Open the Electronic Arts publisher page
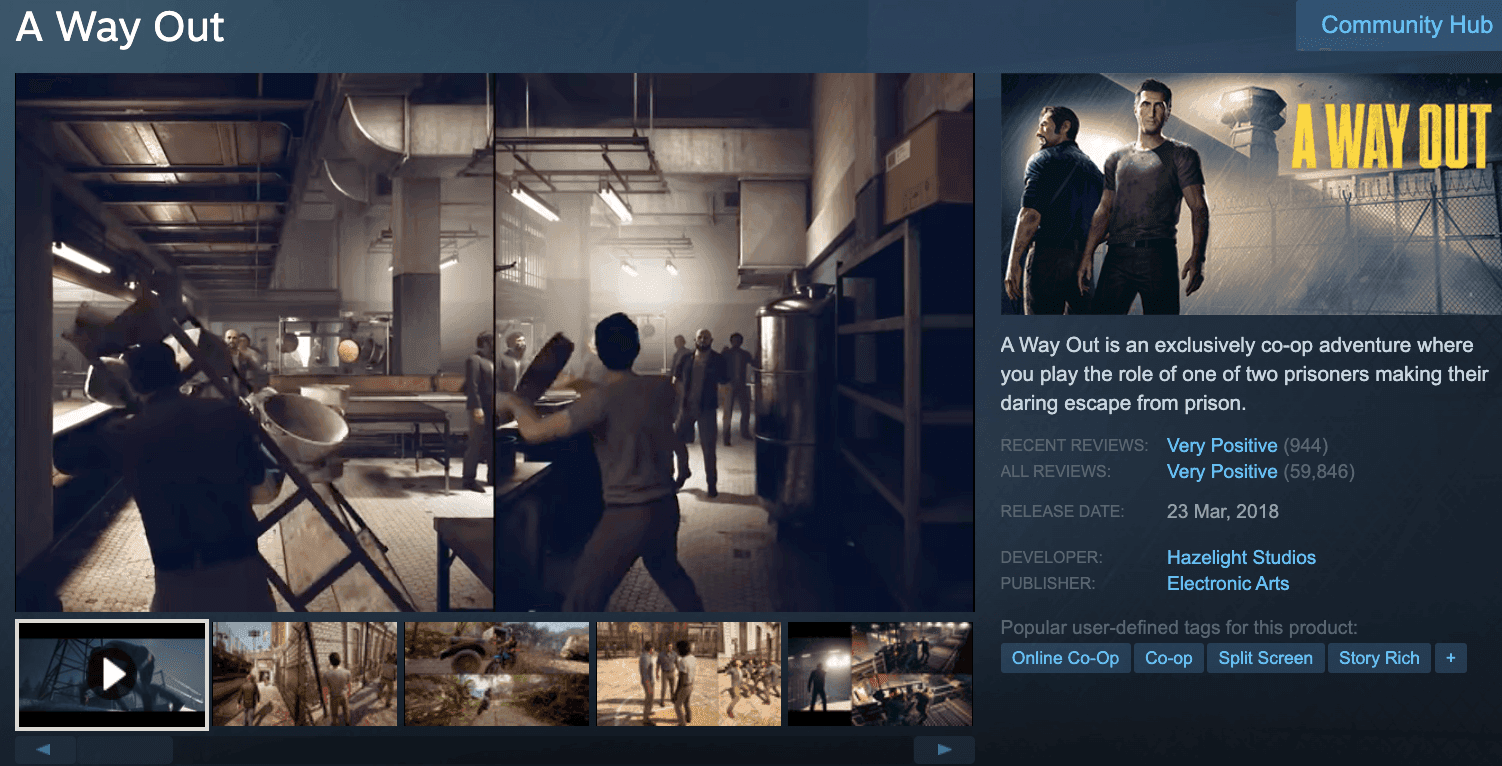 [1228, 583]
